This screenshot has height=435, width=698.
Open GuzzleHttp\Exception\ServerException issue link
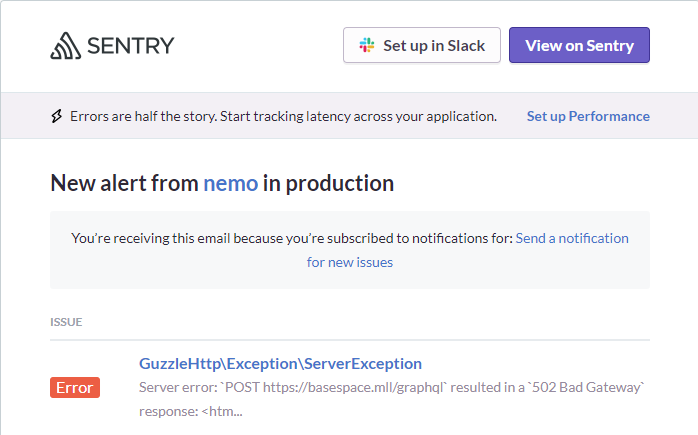280,364
